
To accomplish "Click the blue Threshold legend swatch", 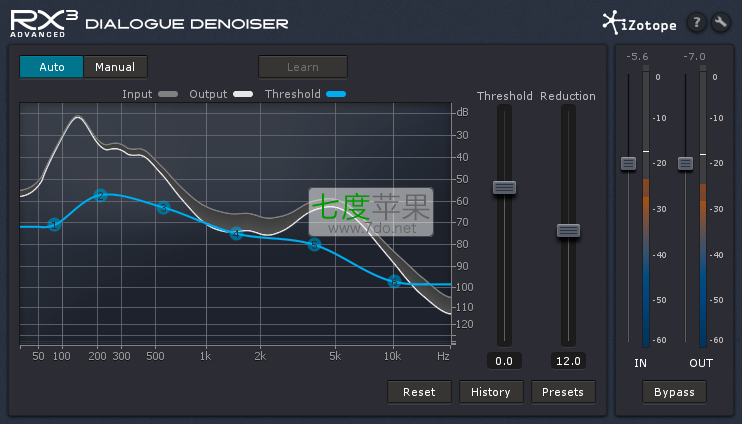I will [336, 94].
